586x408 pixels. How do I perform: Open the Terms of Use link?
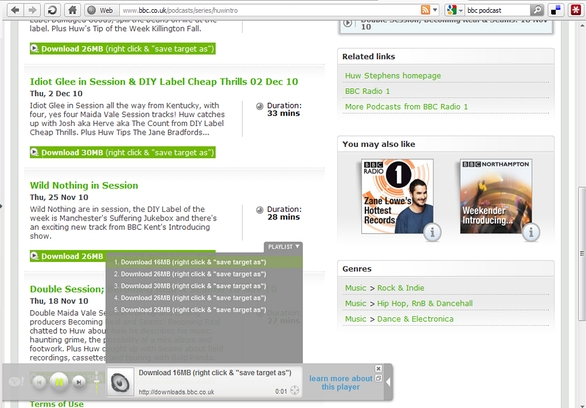(57, 404)
